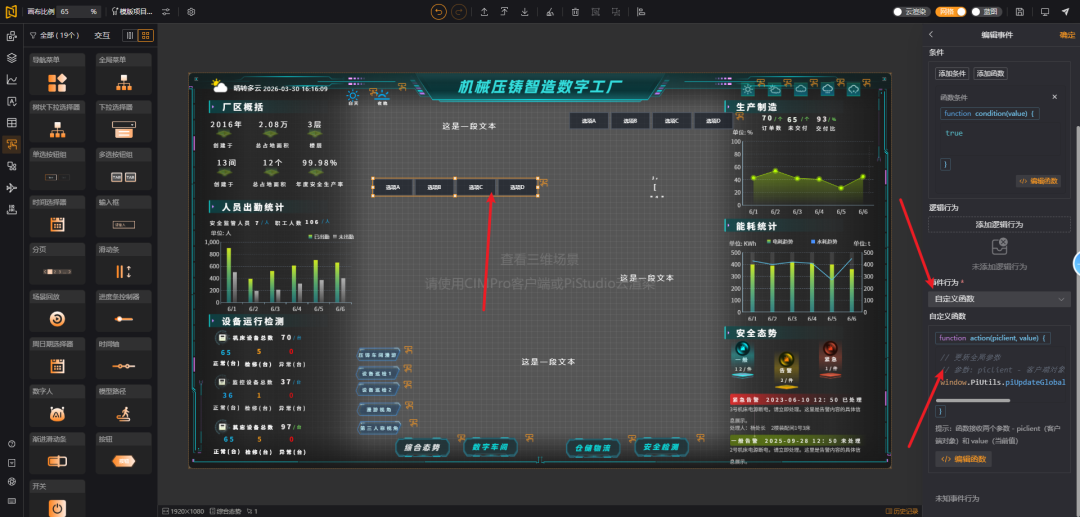Go back with the left chevron beside 编辑事件
Screen dimensions: 1080x517
(931, 34)
